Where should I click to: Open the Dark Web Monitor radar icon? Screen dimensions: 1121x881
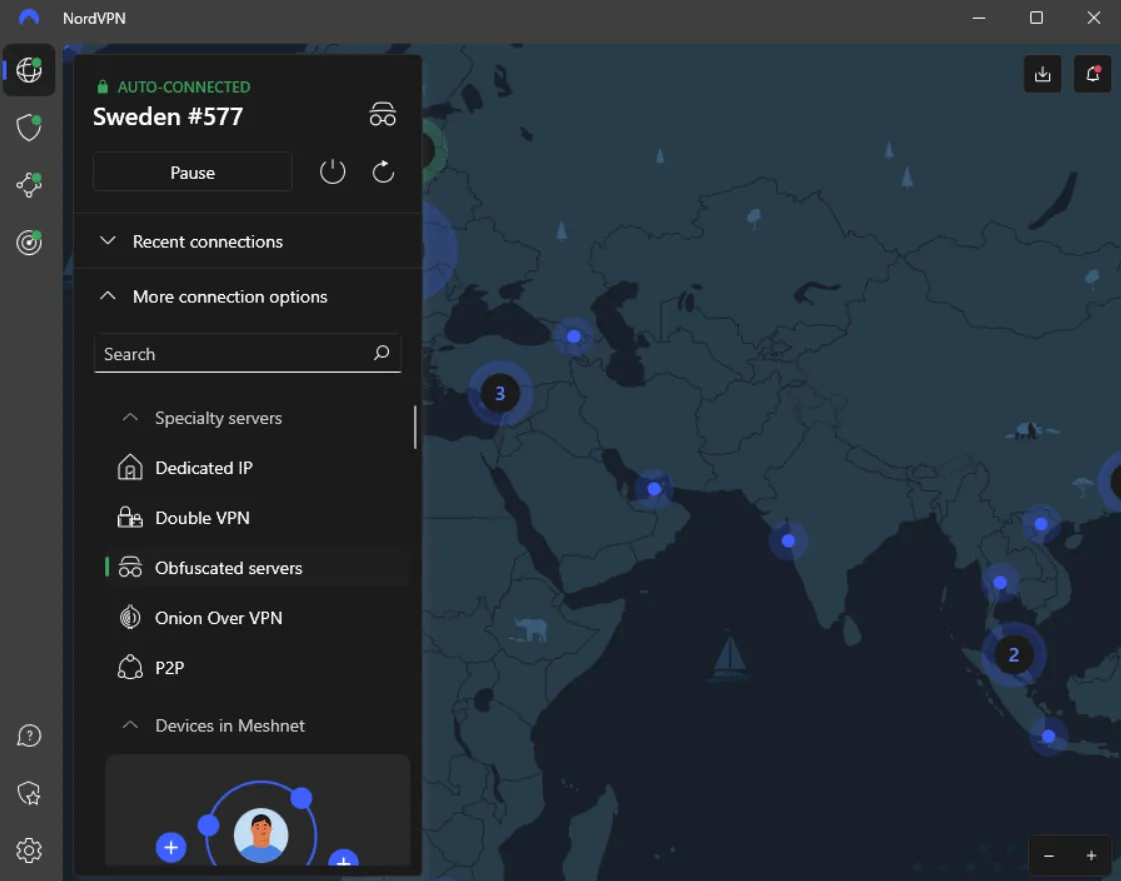pyautogui.click(x=29, y=242)
